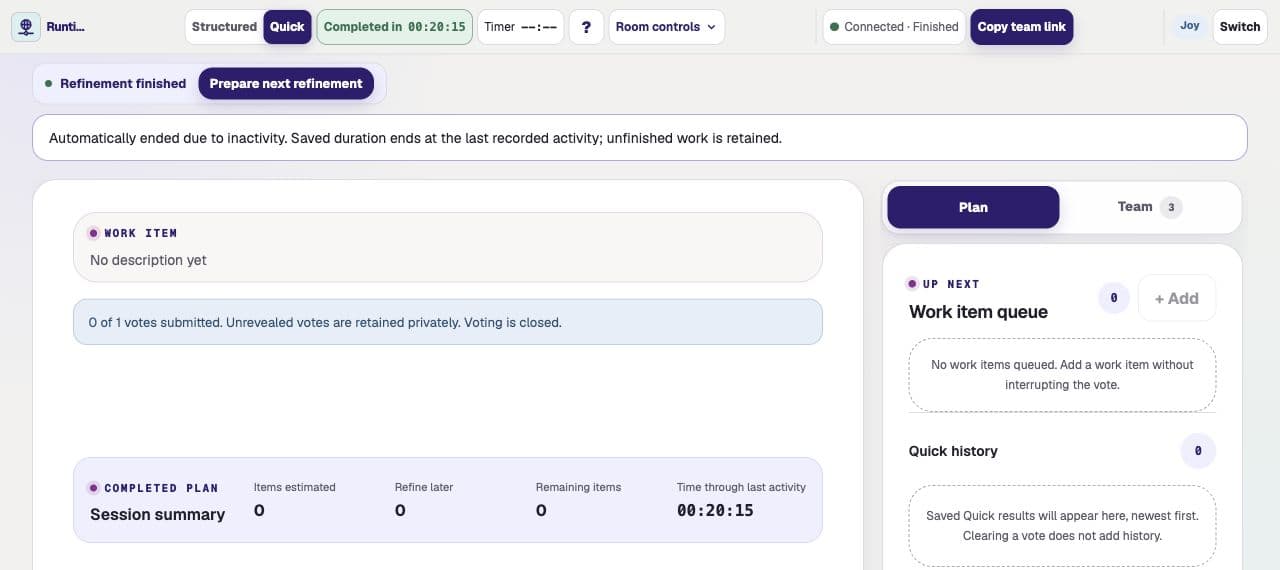Click the Items estimated value

click(x=259, y=510)
